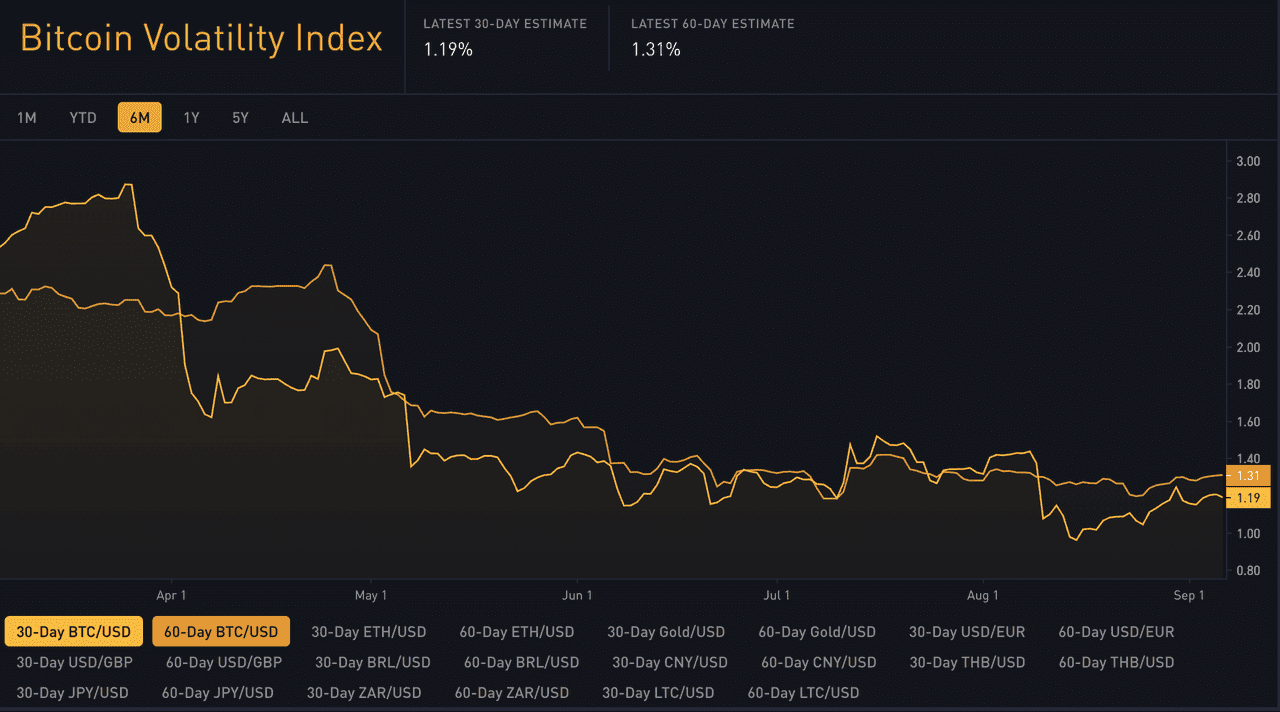
Task: Enable the 30-Day ETH/USD series
Action: [370, 631]
